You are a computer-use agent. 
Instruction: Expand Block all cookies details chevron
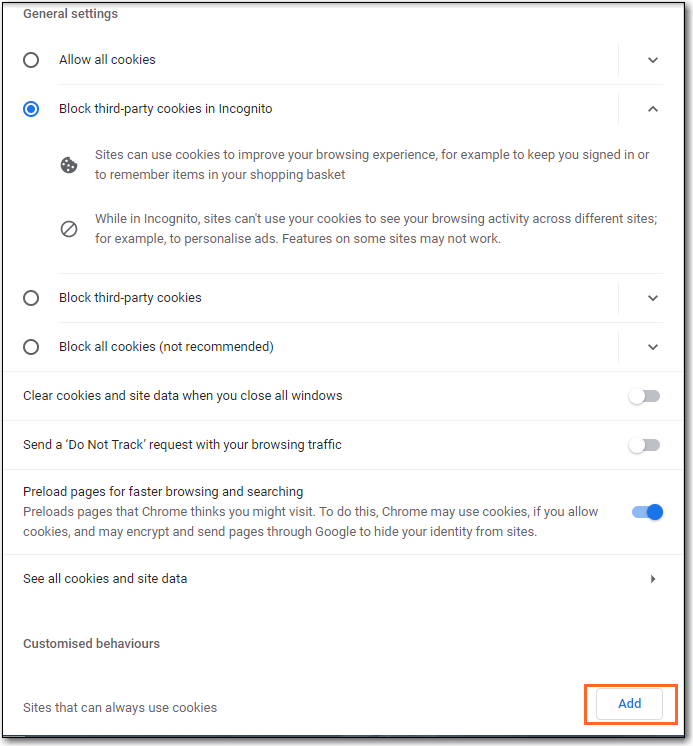pyautogui.click(x=653, y=347)
